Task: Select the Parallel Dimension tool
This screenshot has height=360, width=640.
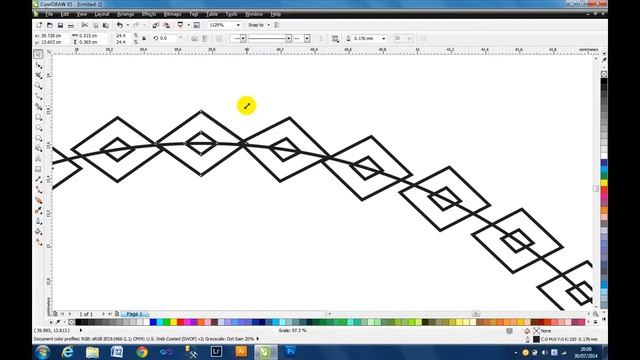Action: coord(38,179)
